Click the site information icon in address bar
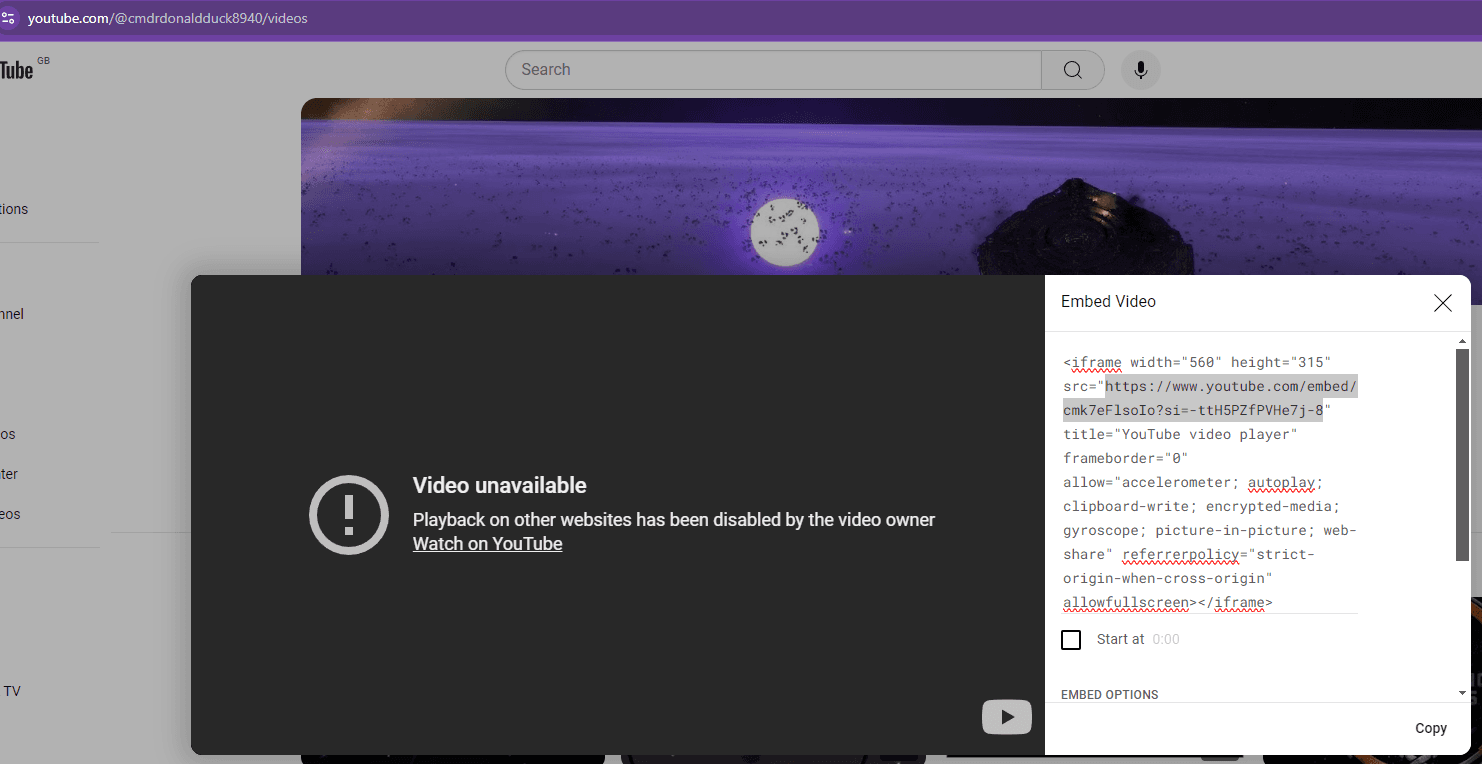The height and width of the screenshot is (764, 1482). [8, 18]
